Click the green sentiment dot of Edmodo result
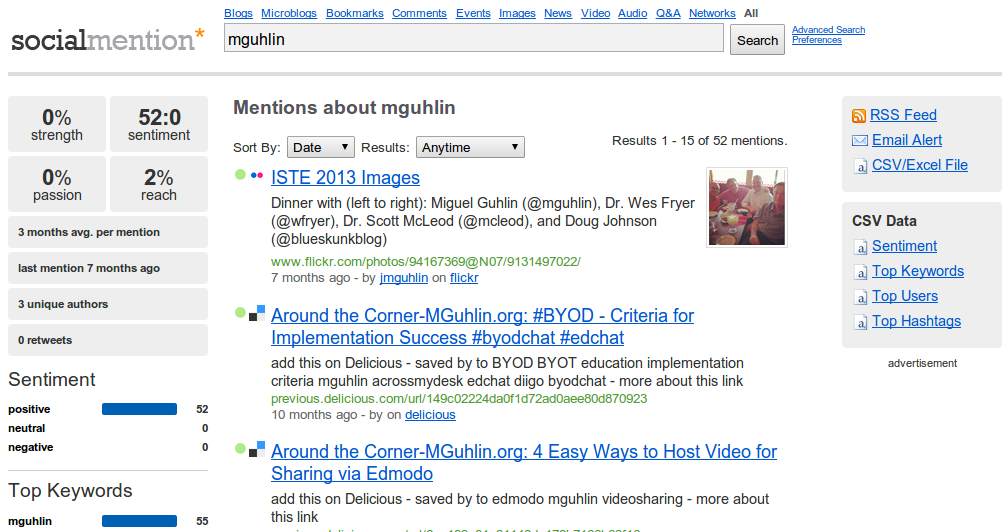This screenshot has height=532, width=1006. point(240,449)
